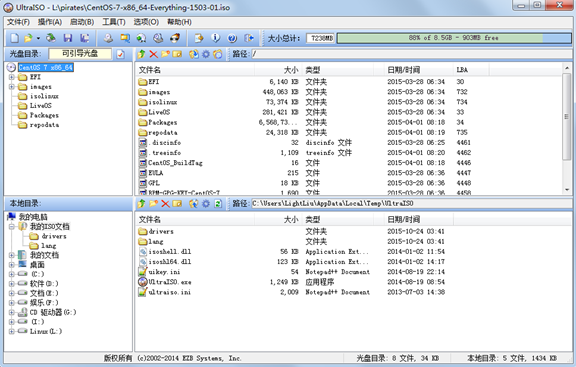Go up one level in the ISO pane
This screenshot has width=576, height=367.
(141, 54)
